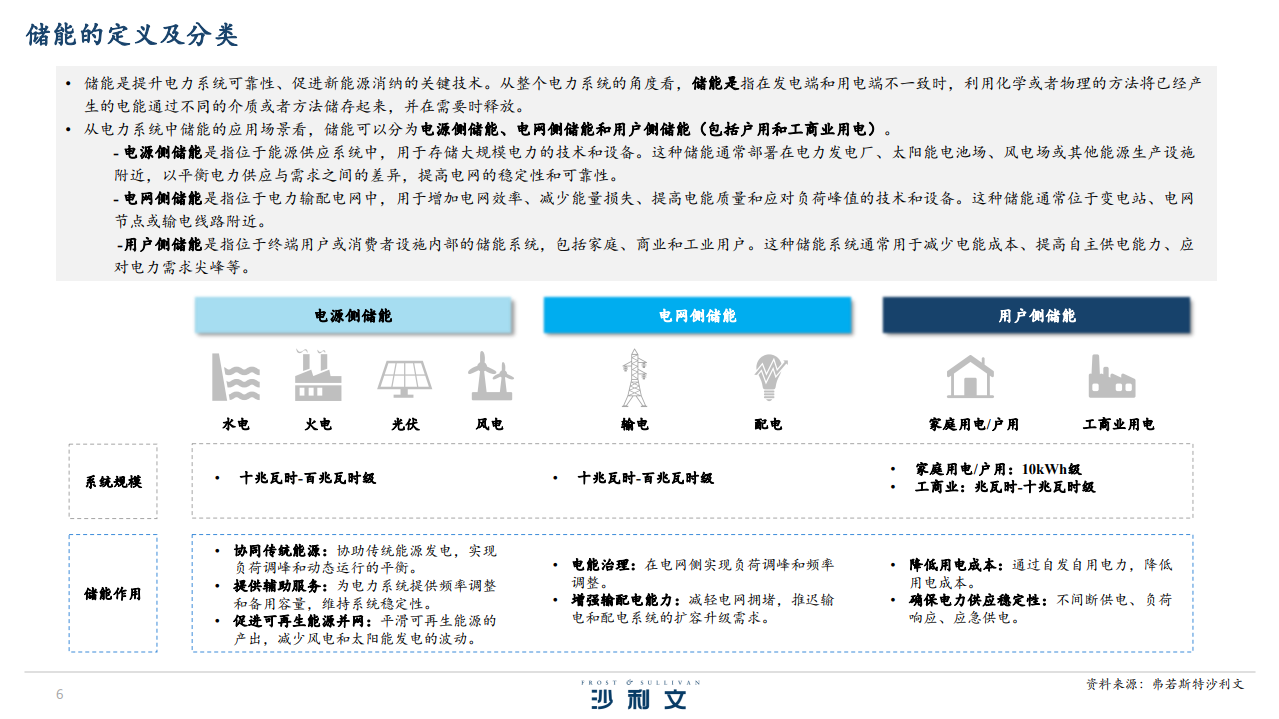Select the dark navy 用户侧储能 header box
Screen dimensions: 1279x719
pyautogui.click(x=1036, y=315)
